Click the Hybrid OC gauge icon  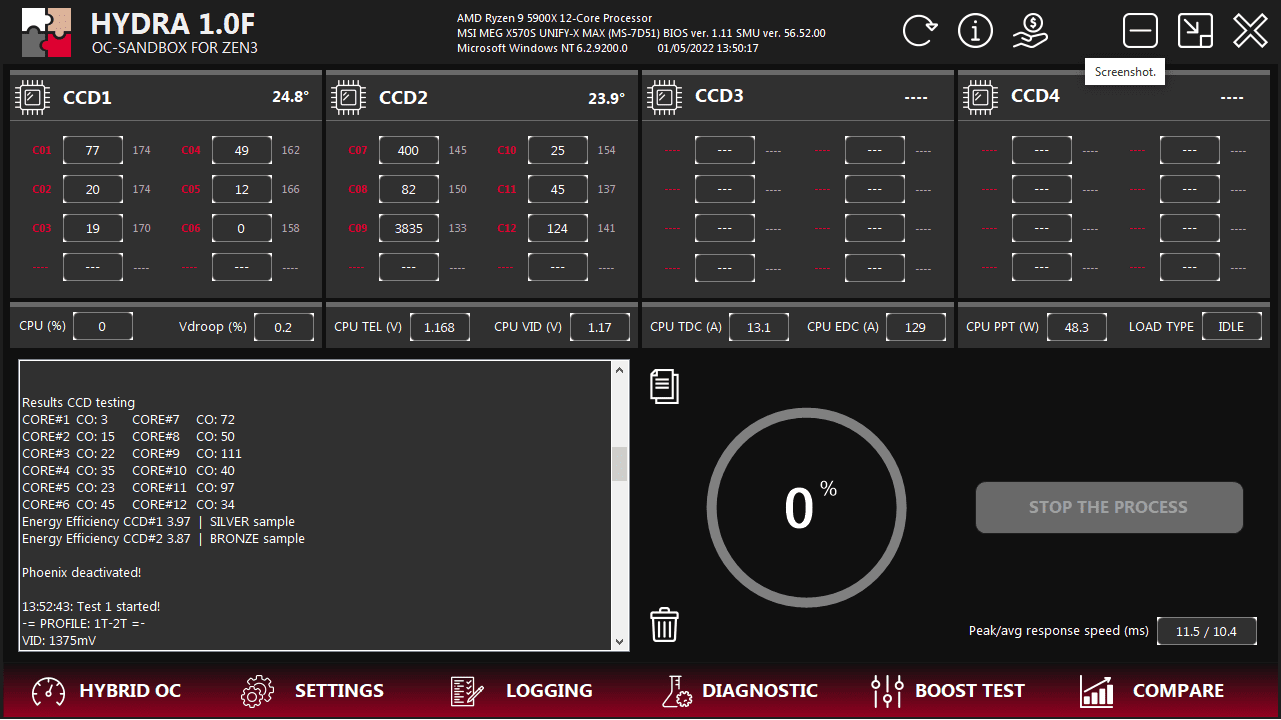click(49, 691)
